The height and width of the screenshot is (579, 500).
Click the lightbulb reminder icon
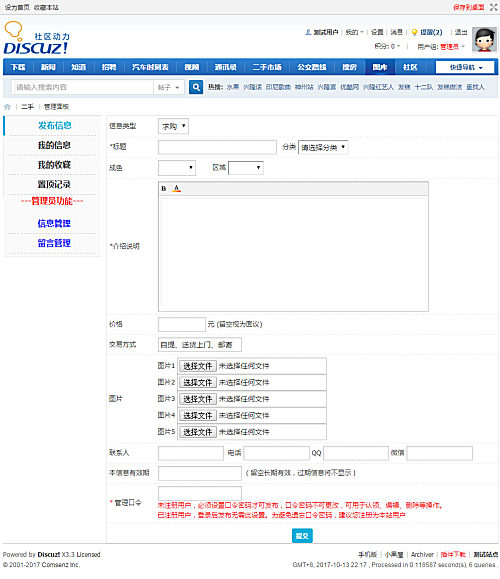[414, 32]
